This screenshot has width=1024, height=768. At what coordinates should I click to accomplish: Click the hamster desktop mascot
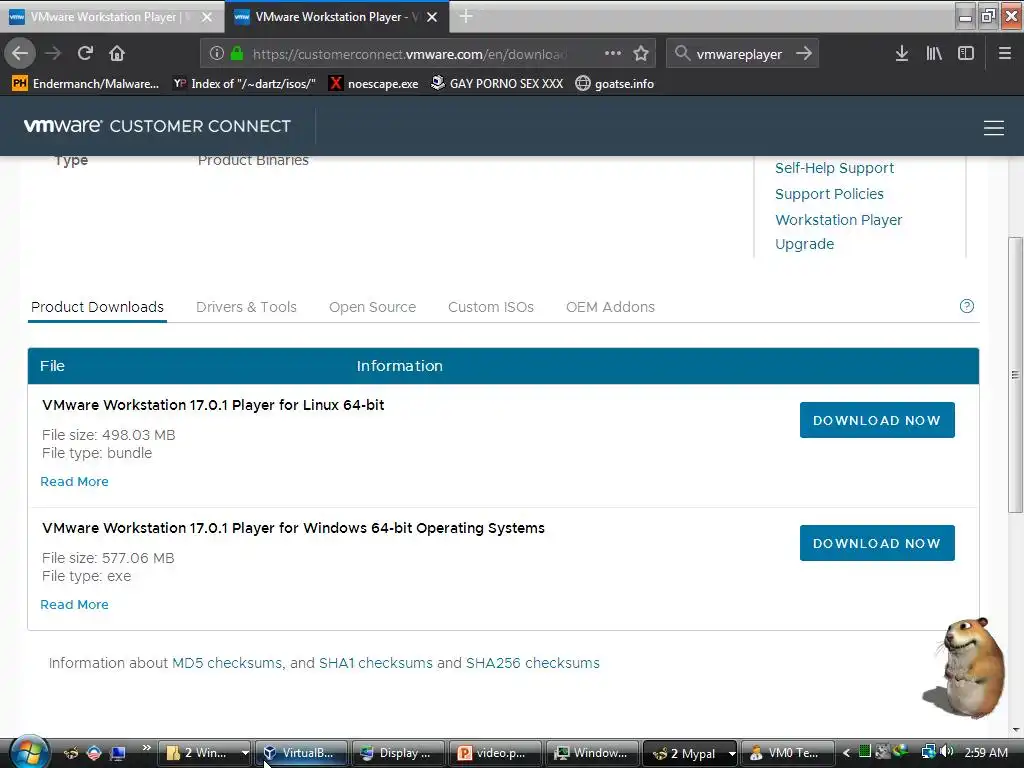pyautogui.click(x=965, y=668)
